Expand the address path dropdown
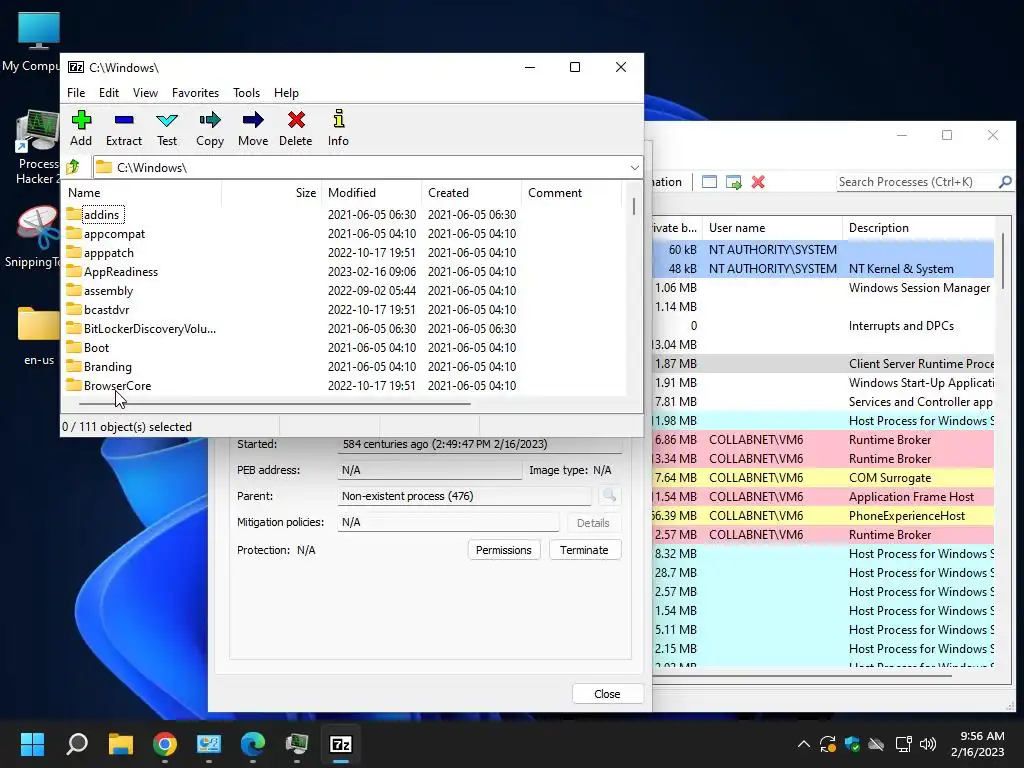 click(634, 168)
